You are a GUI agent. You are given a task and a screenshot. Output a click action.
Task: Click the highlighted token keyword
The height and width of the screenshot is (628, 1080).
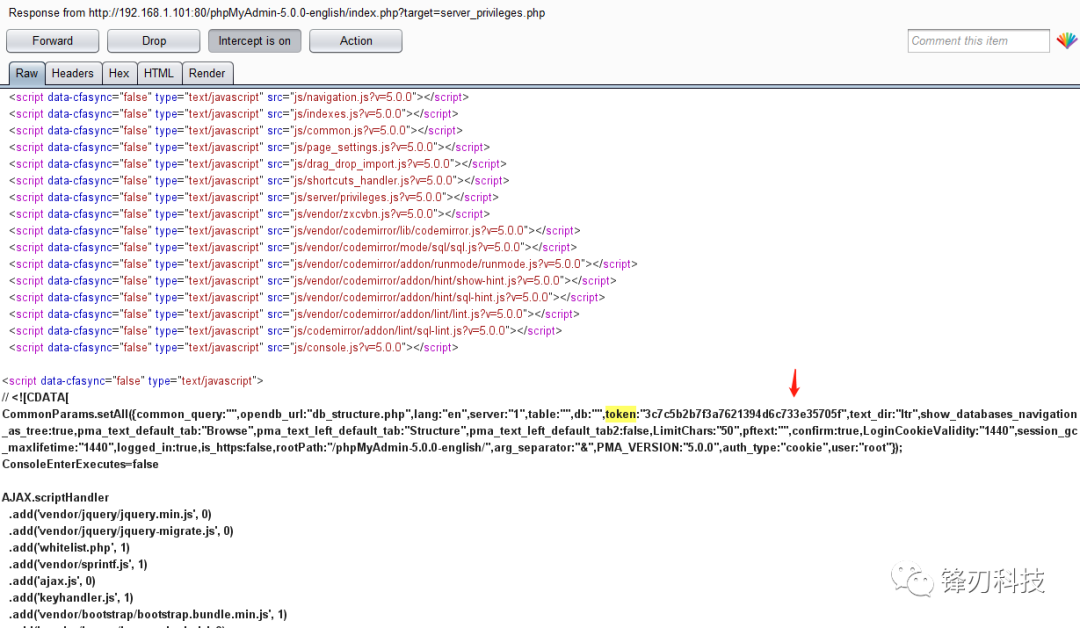click(621, 414)
